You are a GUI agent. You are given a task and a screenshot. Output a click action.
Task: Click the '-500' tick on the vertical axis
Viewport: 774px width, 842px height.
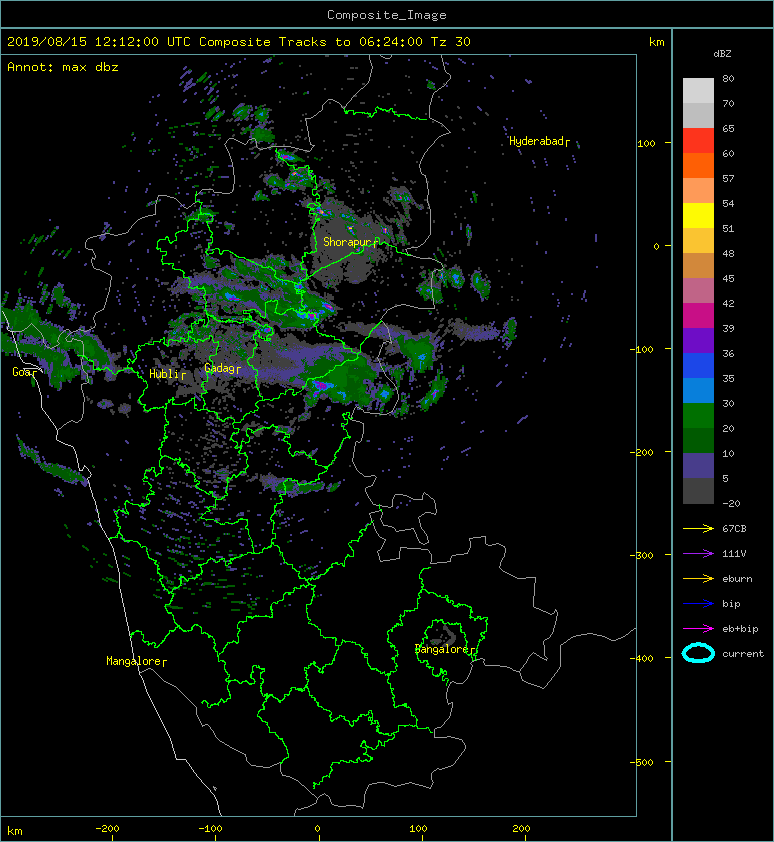(642, 763)
